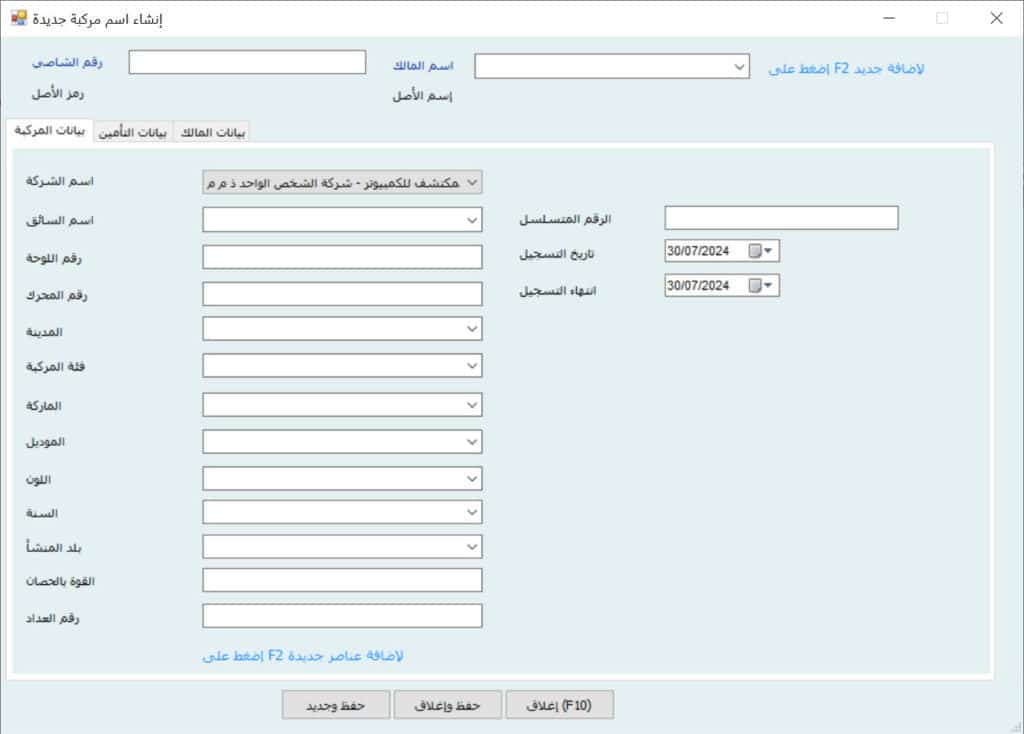1024x734 pixels.
Task: Select the بيانات المركبة tab
Action: (49, 132)
